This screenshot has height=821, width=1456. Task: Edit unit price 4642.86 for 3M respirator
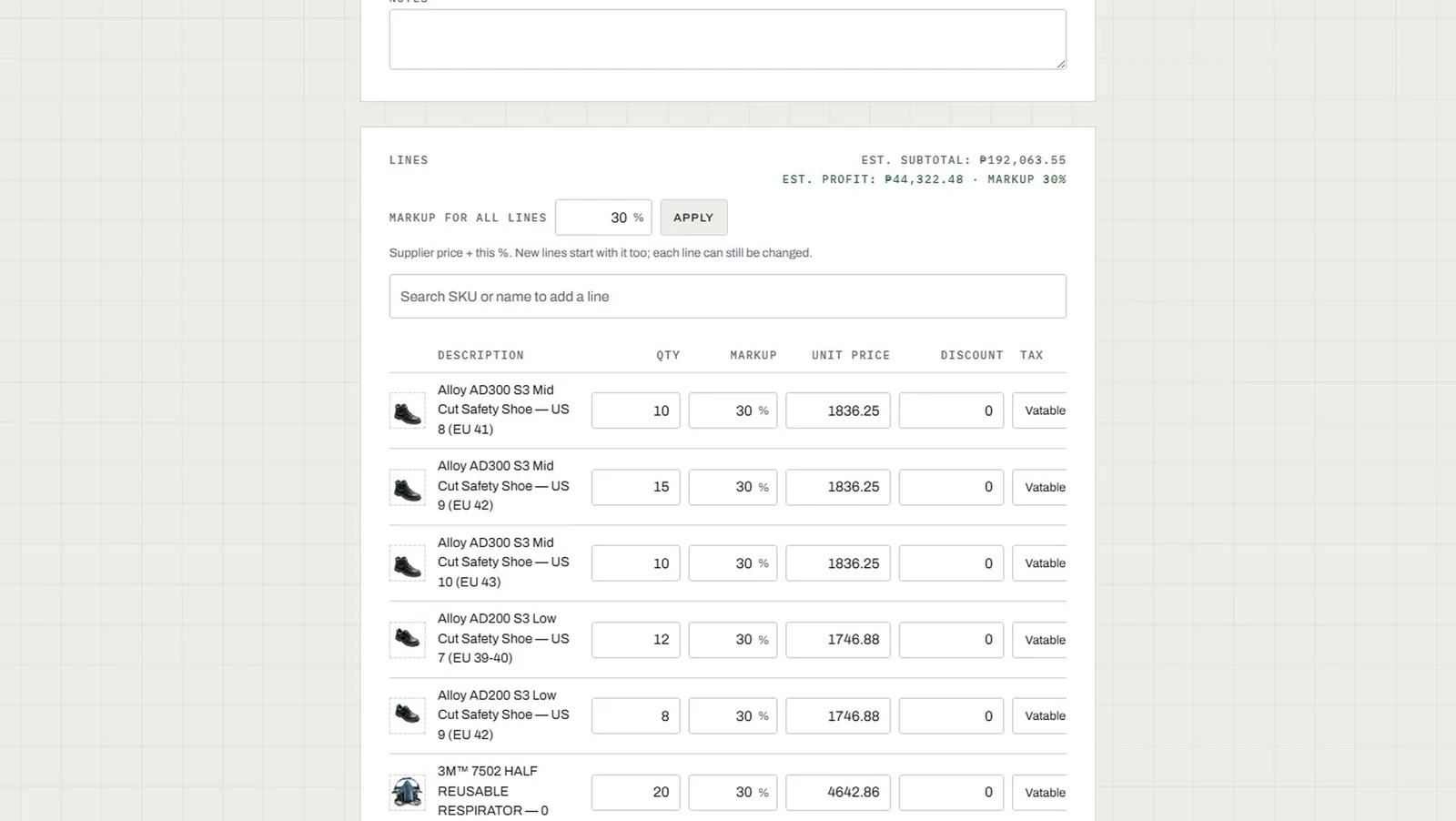[x=838, y=793]
